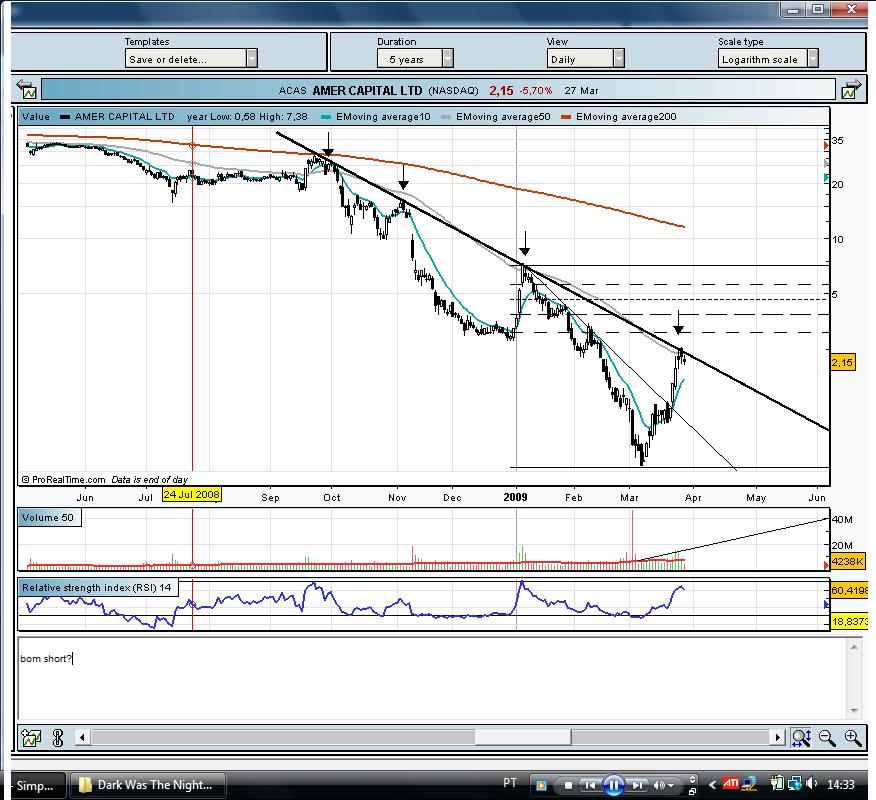The height and width of the screenshot is (800, 876).
Task: Click the network computer tray icon next to ATI
Action: pyautogui.click(x=749, y=784)
